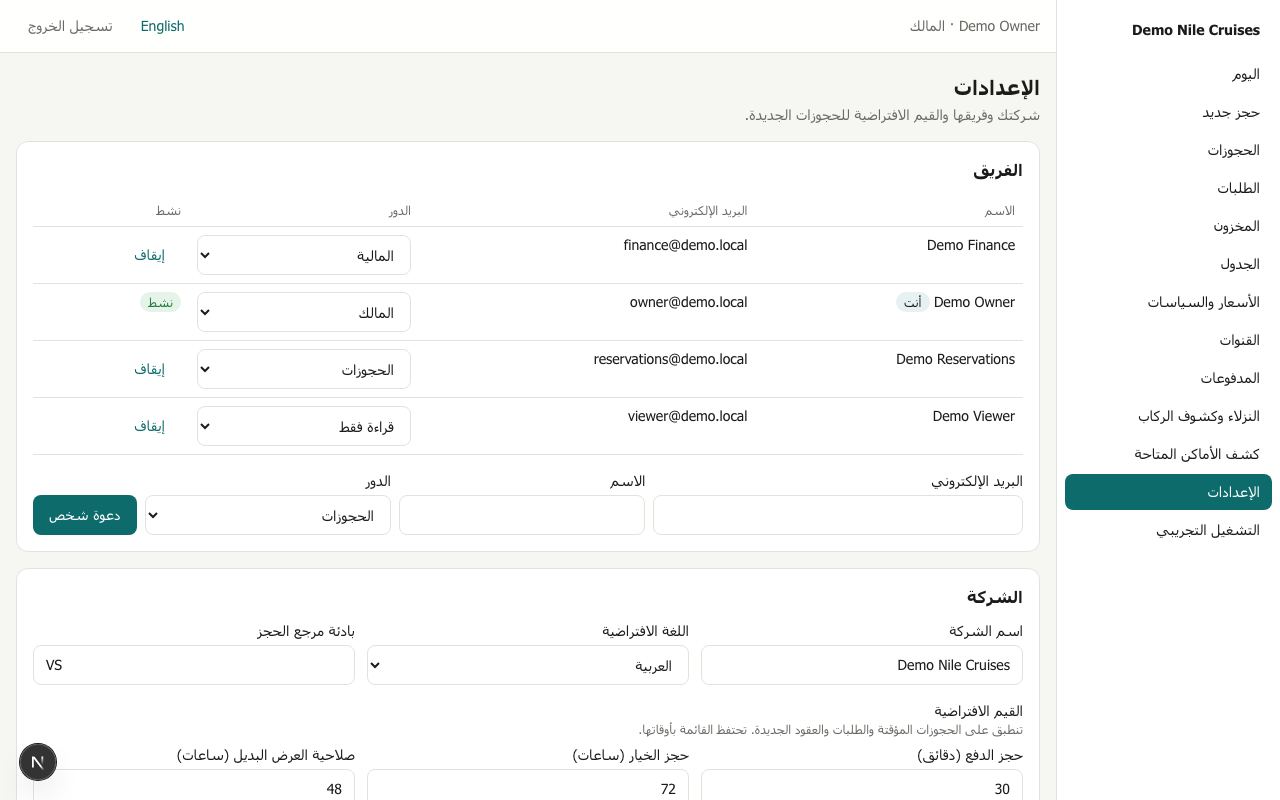Screen dimensions: 1280x800
Task: Open role dropdown for Demo Viewer
Action: 304,426
